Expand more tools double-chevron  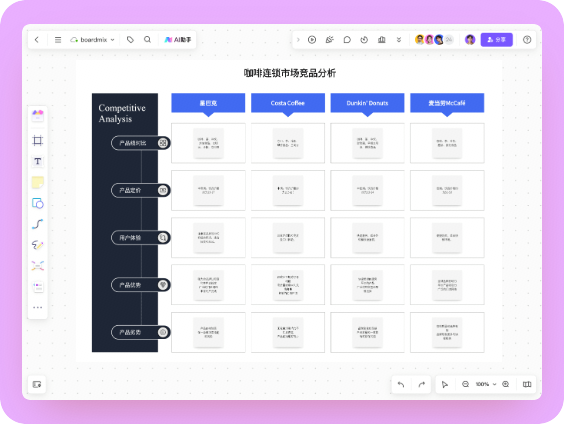399,40
